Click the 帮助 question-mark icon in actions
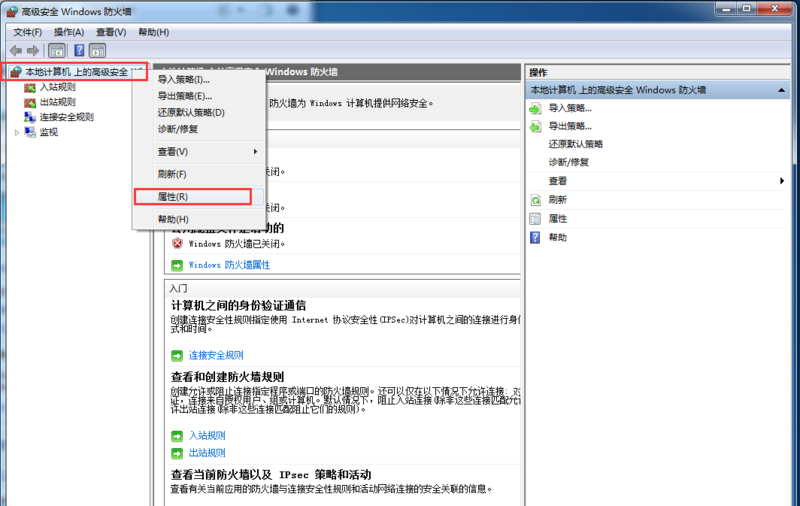Screen dimensions: 800x506 tap(535, 238)
